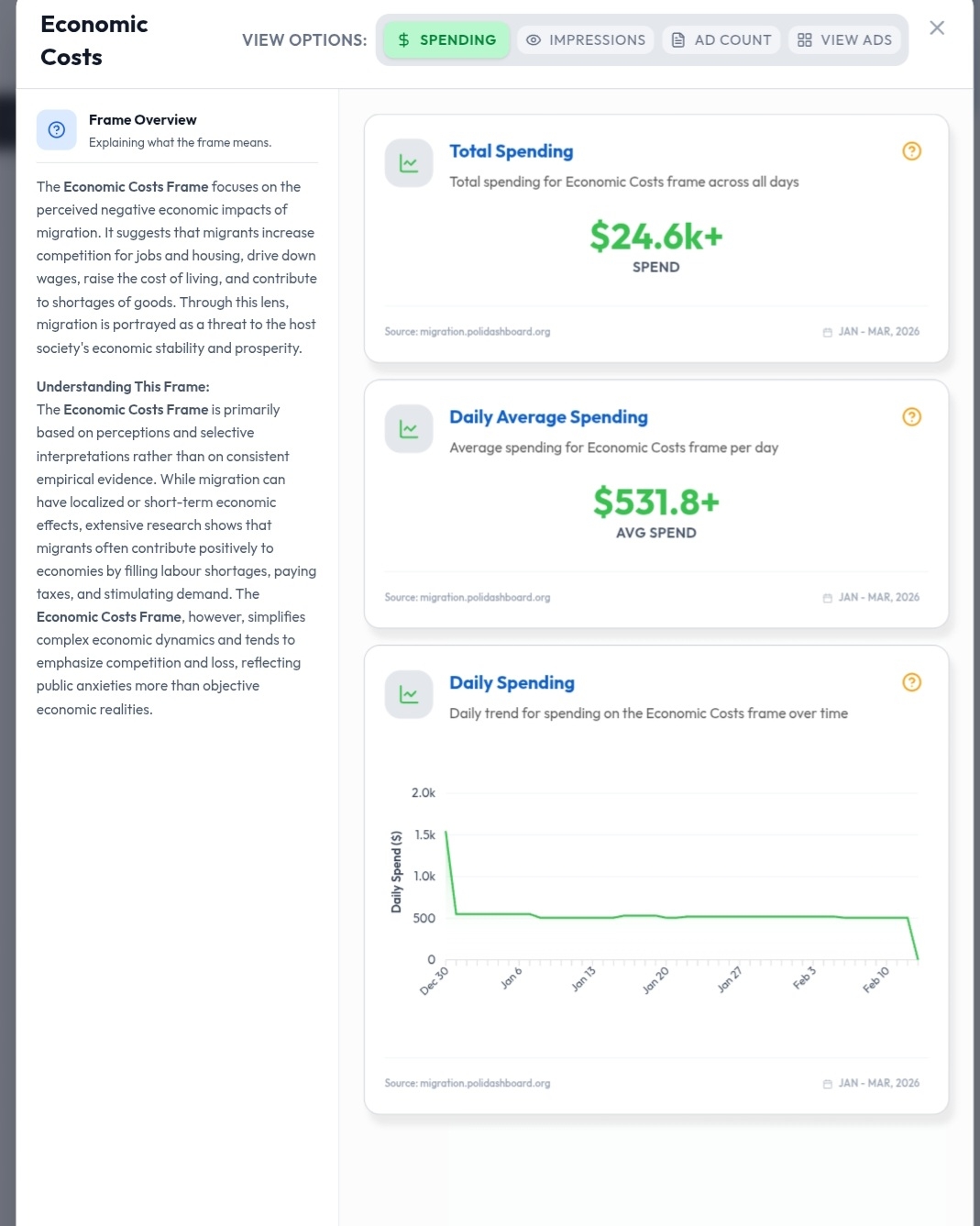This screenshot has height=1226, width=980.
Task: Close the Economic Costs panel
Action: 936,28
